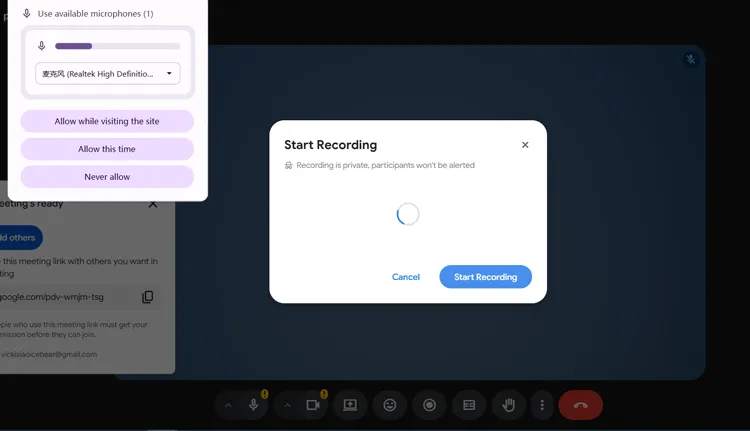750x431 pixels.
Task: Select Allow while visiting the site
Action: 107,122
